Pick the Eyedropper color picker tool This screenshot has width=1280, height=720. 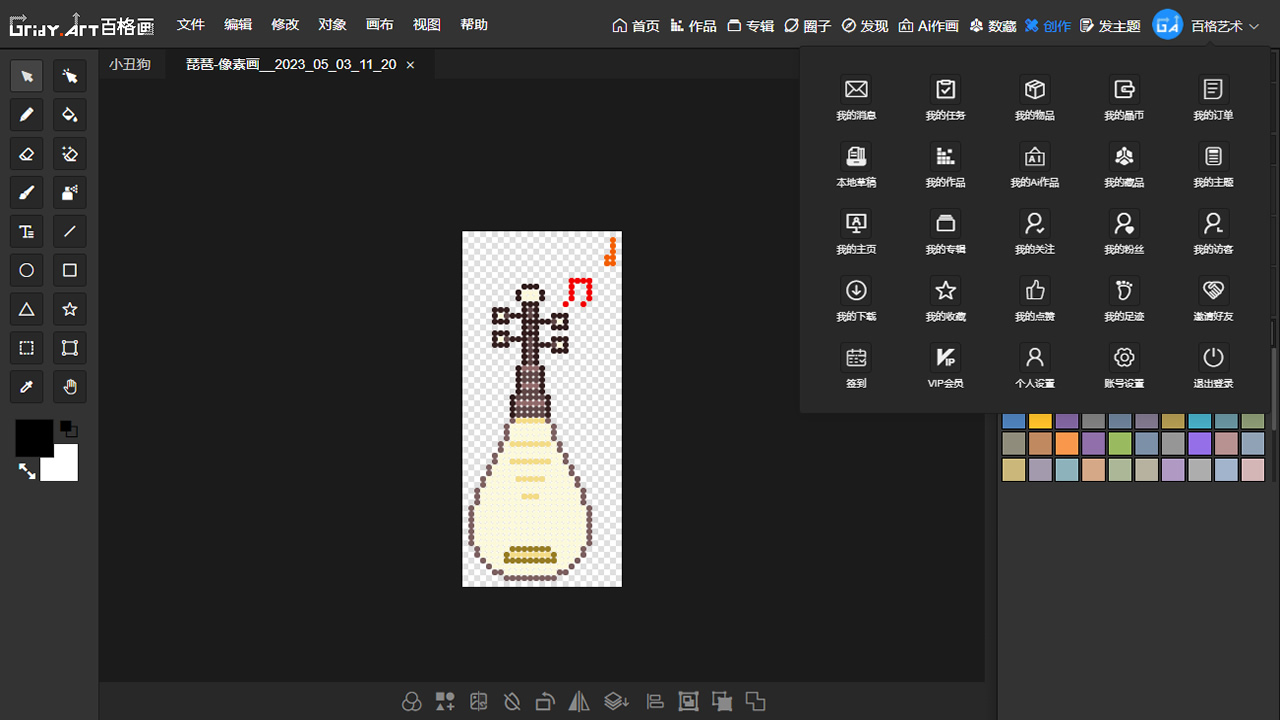point(27,387)
